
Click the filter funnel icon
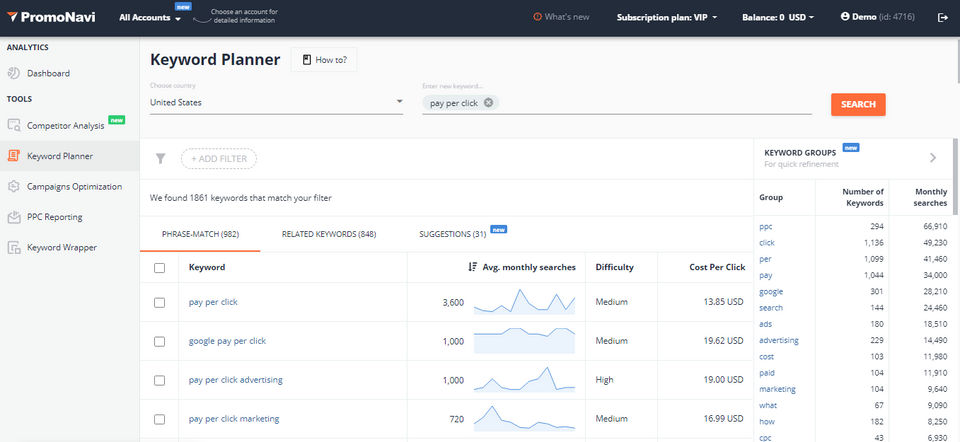point(160,158)
